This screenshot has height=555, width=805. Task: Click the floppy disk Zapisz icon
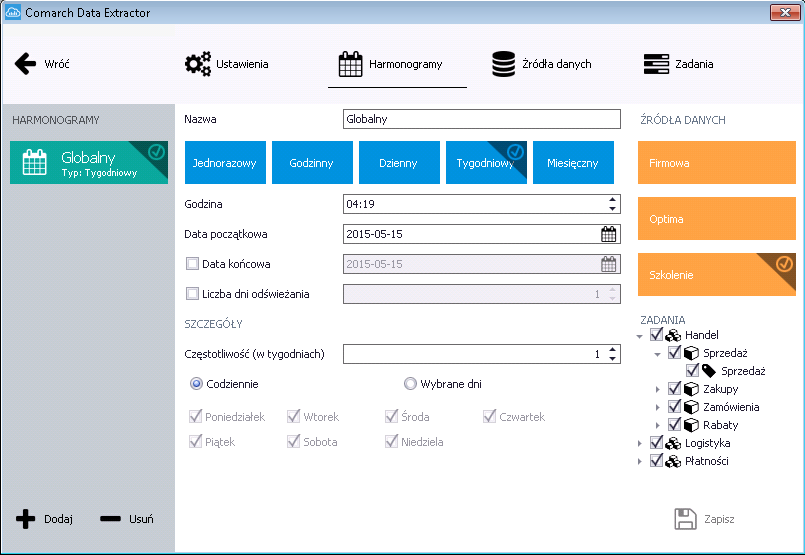pos(685,519)
